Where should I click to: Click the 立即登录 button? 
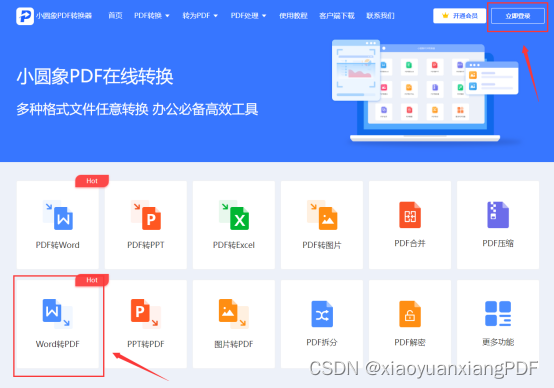(x=518, y=16)
